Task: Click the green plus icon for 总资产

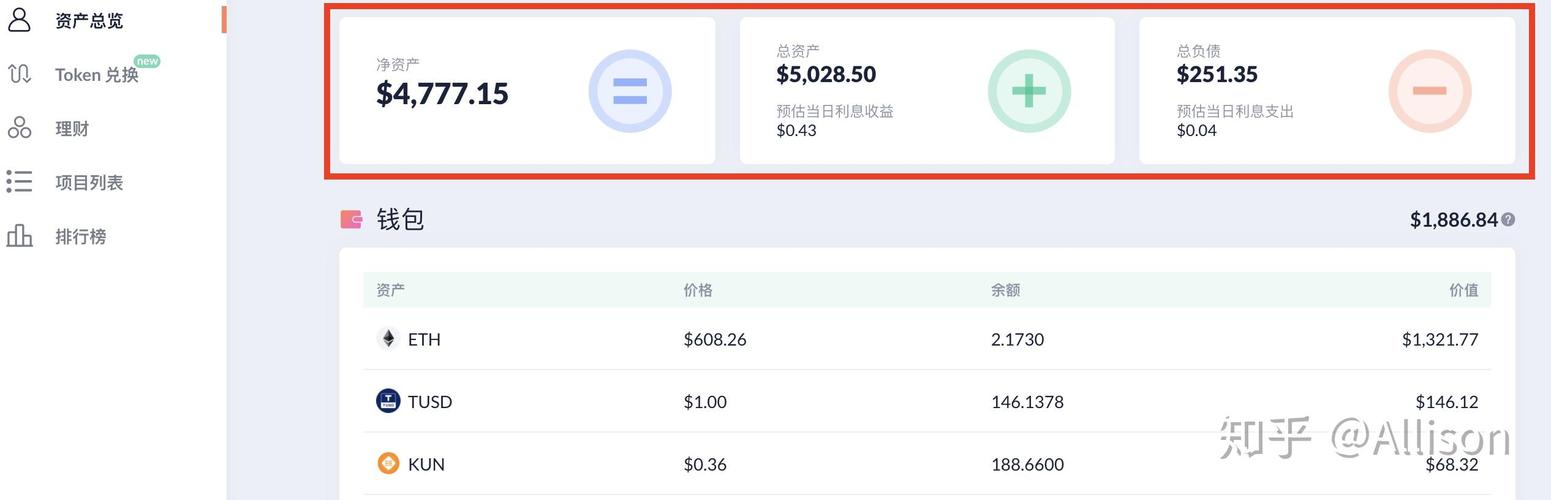Action: point(1029,92)
